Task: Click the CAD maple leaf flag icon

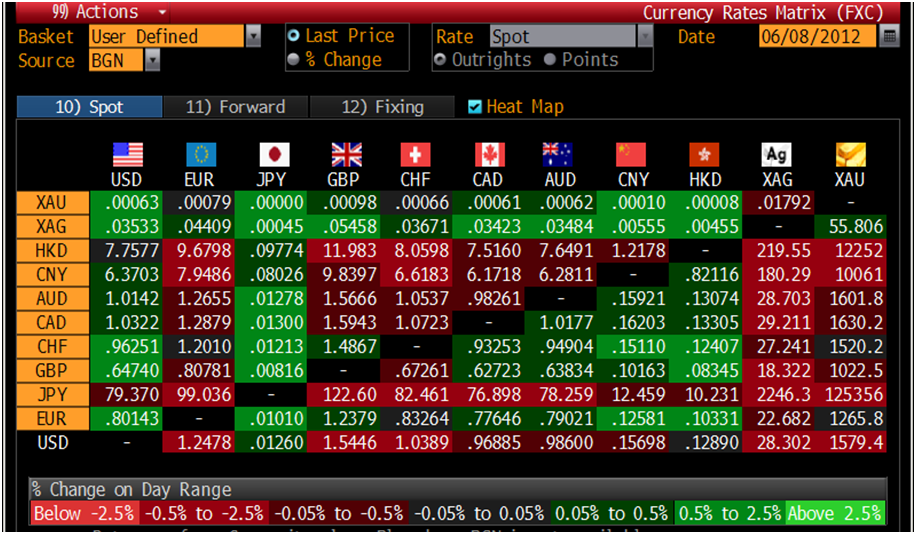Action: [x=489, y=155]
